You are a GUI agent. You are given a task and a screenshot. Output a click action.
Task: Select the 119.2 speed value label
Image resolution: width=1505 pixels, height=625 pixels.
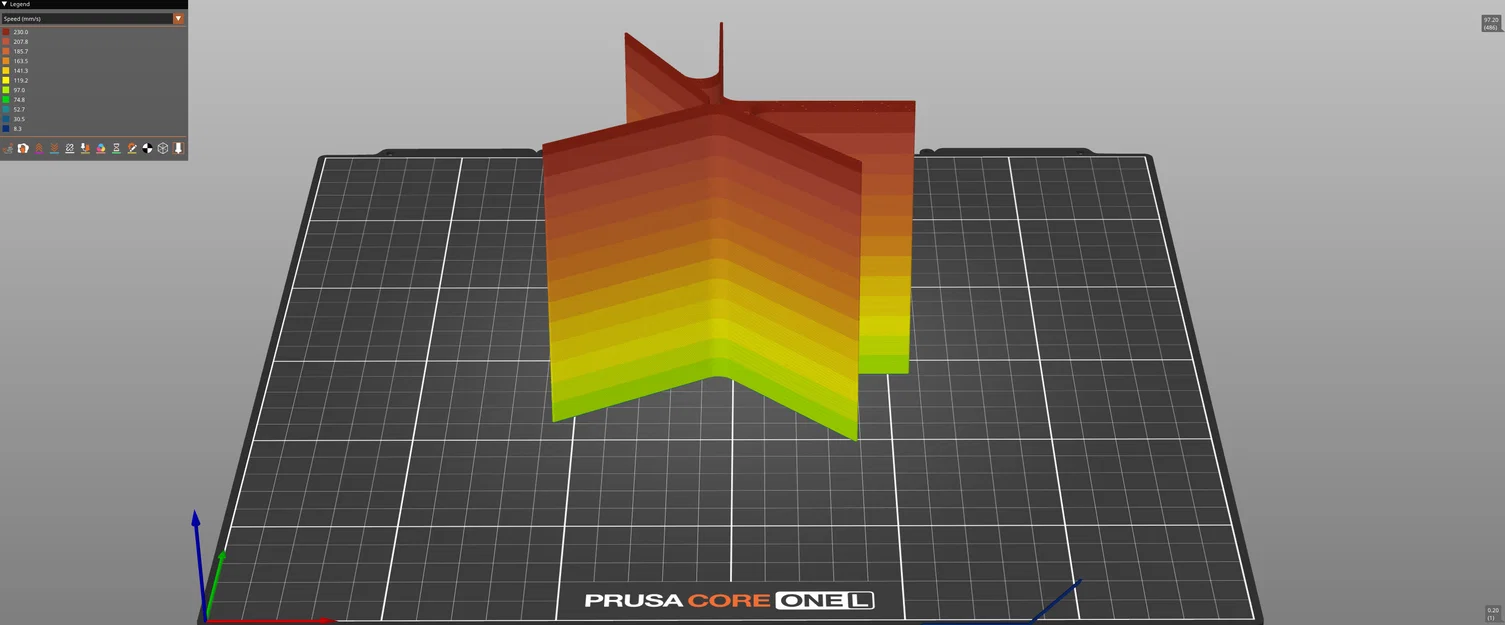pos(21,80)
